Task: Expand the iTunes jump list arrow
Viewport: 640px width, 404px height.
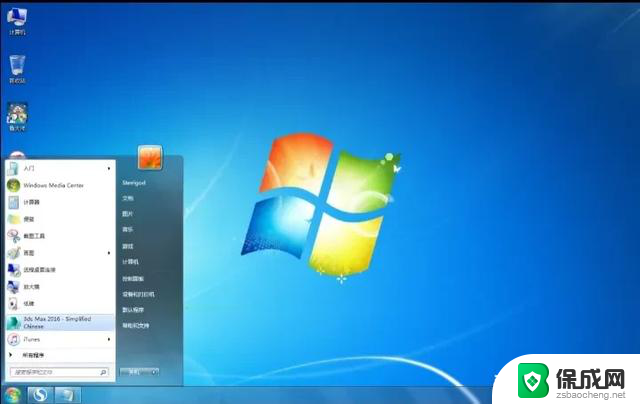Action: click(x=109, y=340)
